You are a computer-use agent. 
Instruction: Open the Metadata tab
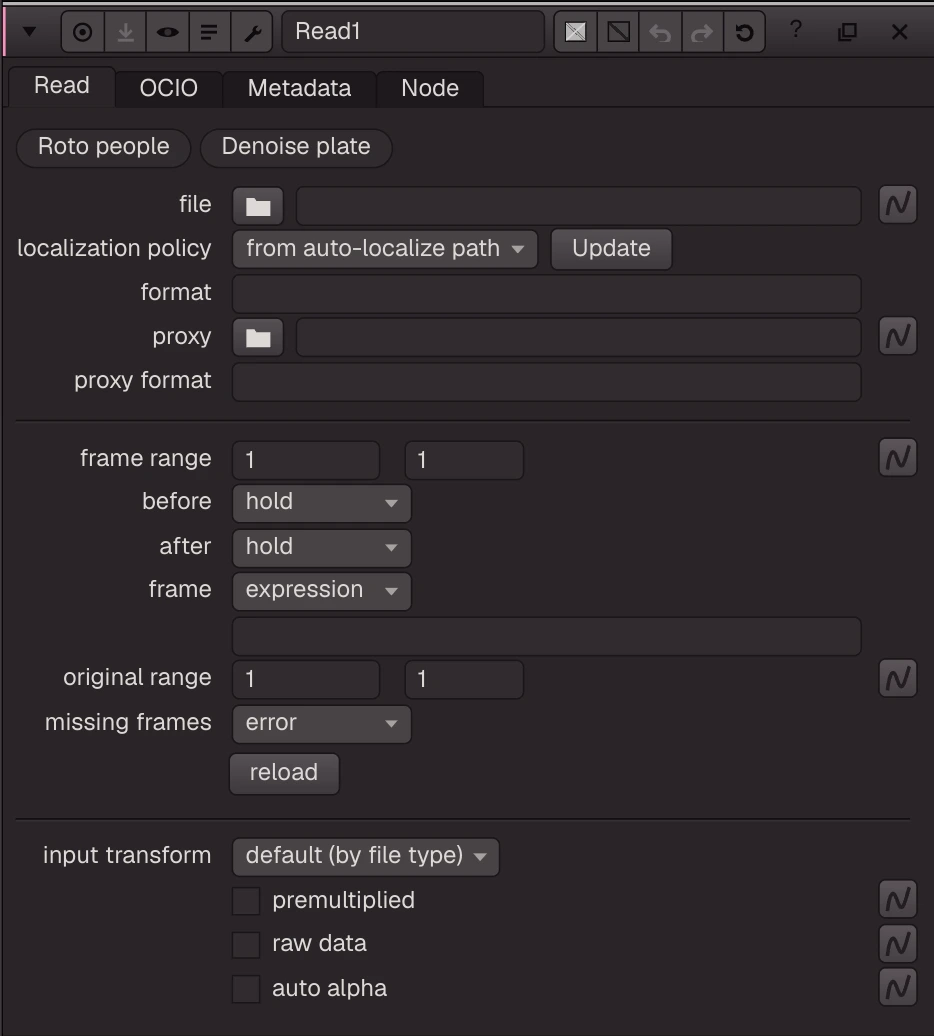[299, 88]
